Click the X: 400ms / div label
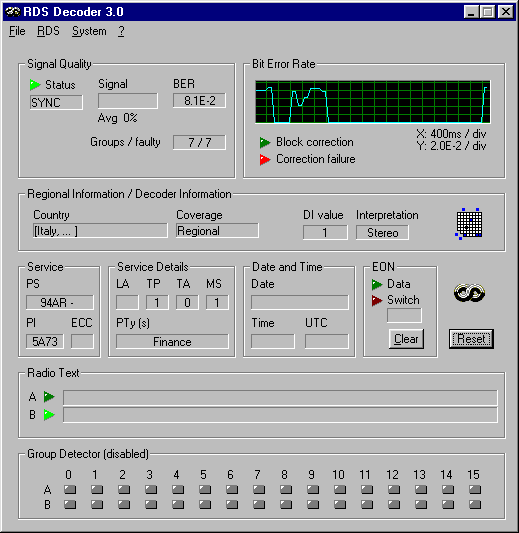519x533 pixels. point(451,134)
